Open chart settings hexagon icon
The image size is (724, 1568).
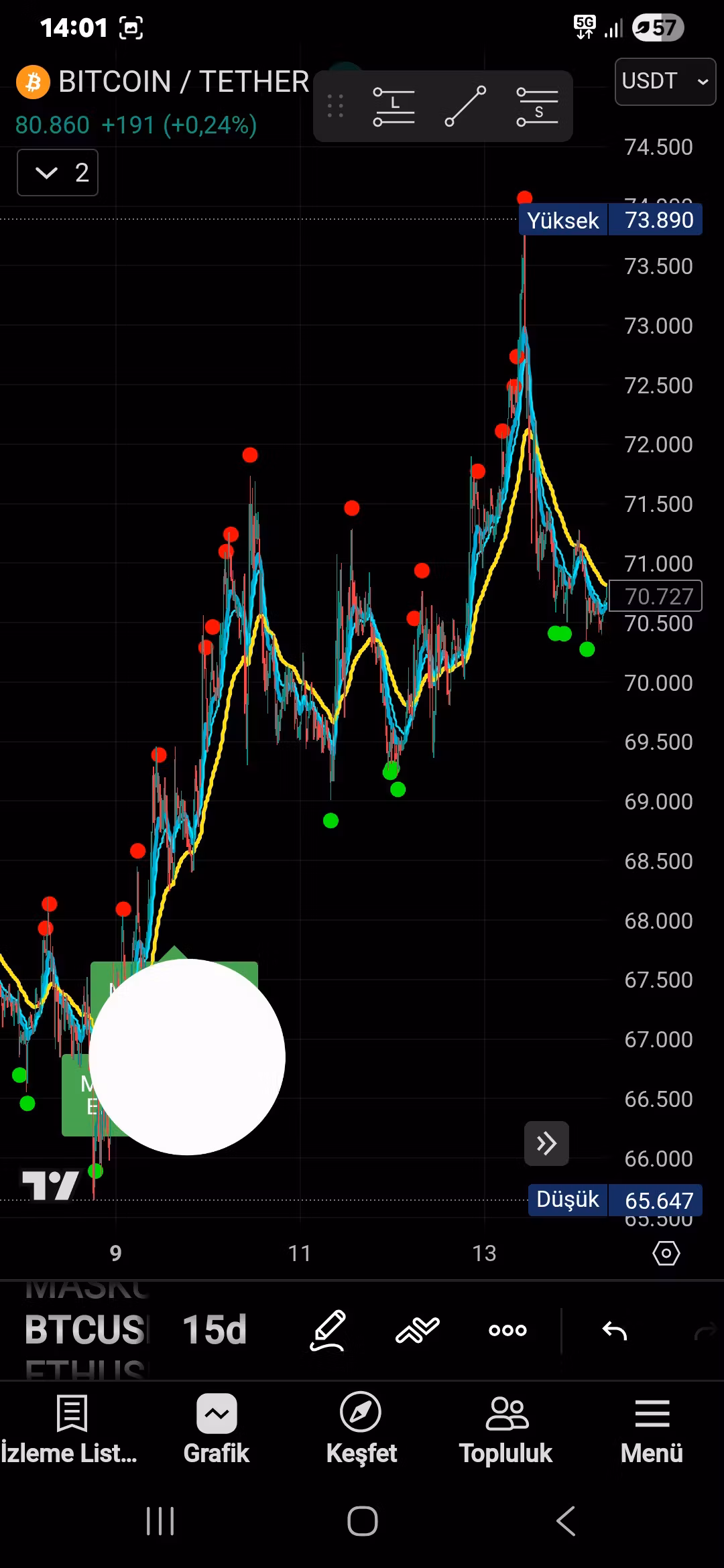point(666,1253)
